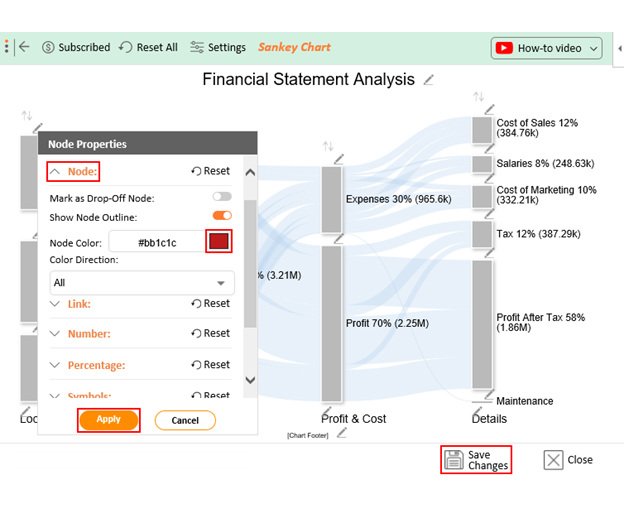
Task: Toggle Show Node Outline switch
Action: (222, 216)
